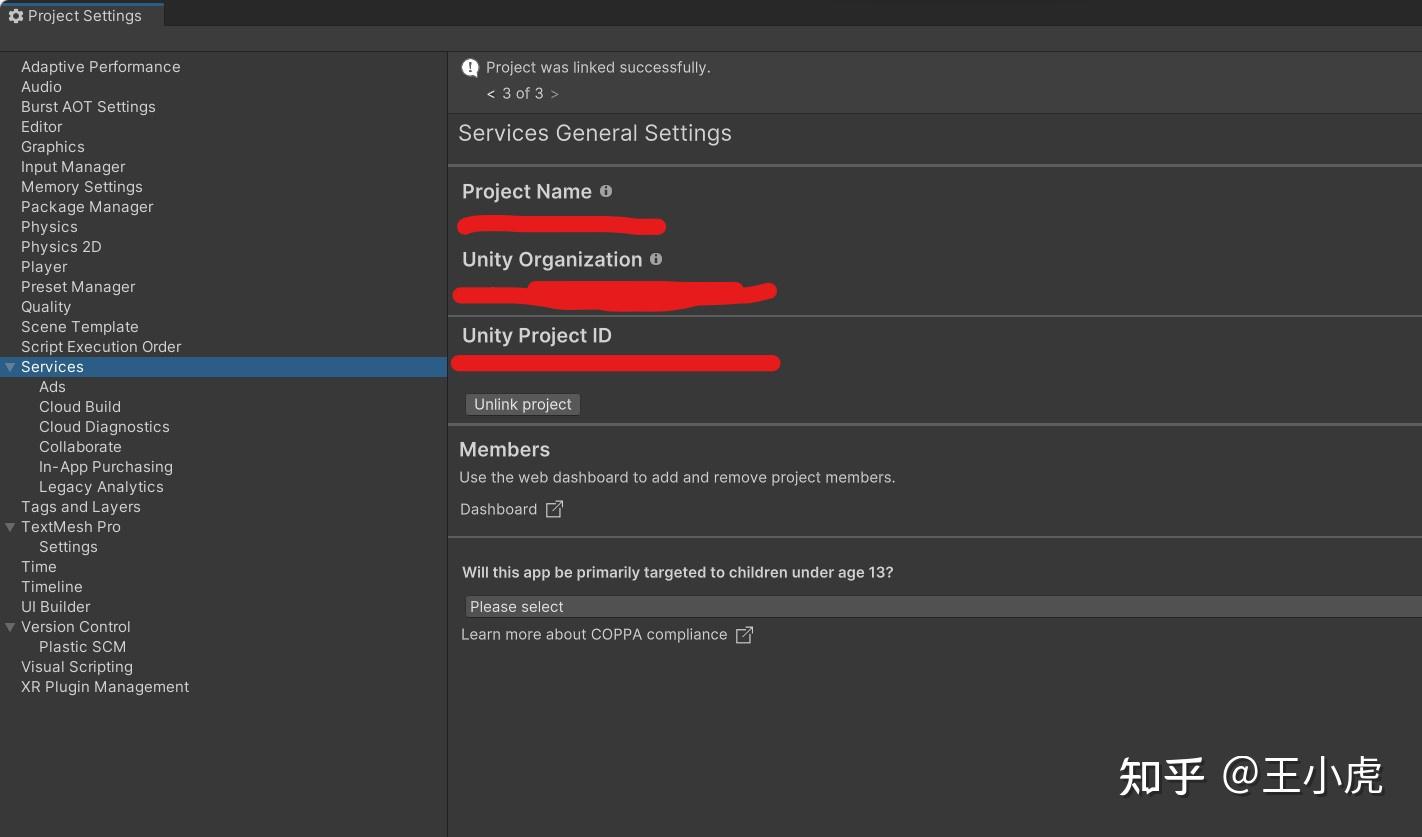
Task: Select the Project Settings tab
Action: coord(81,16)
